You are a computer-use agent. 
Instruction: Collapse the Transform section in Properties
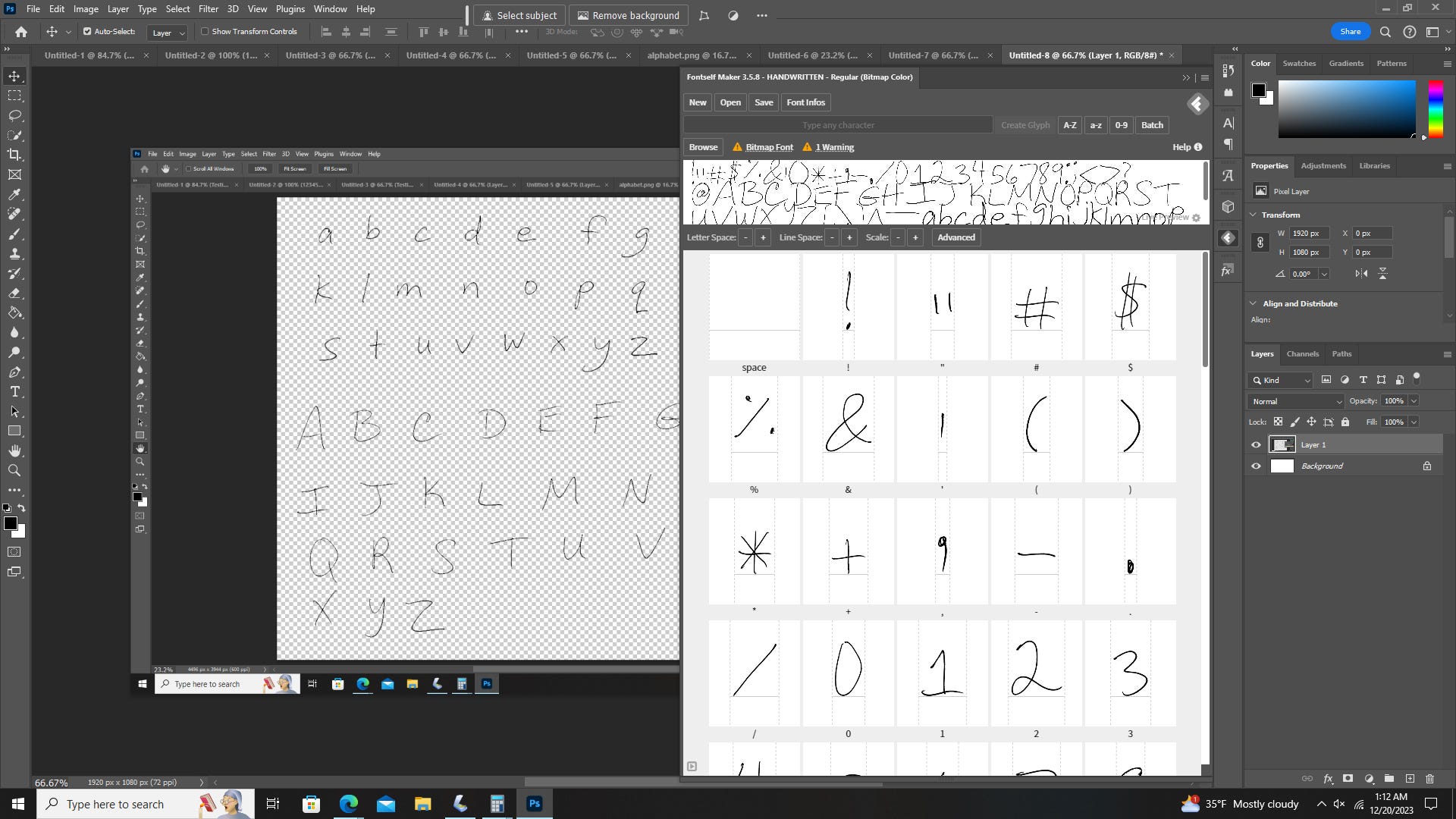[x=1253, y=215]
